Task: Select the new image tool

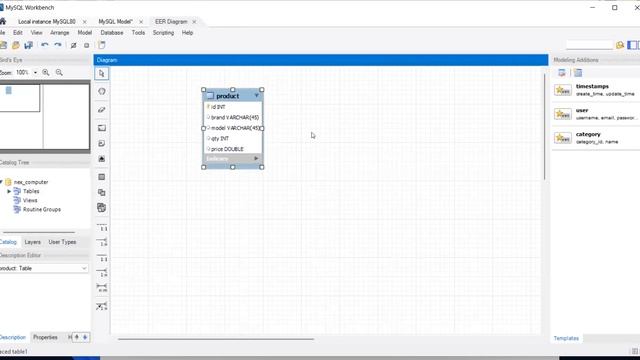Action: 102,159
